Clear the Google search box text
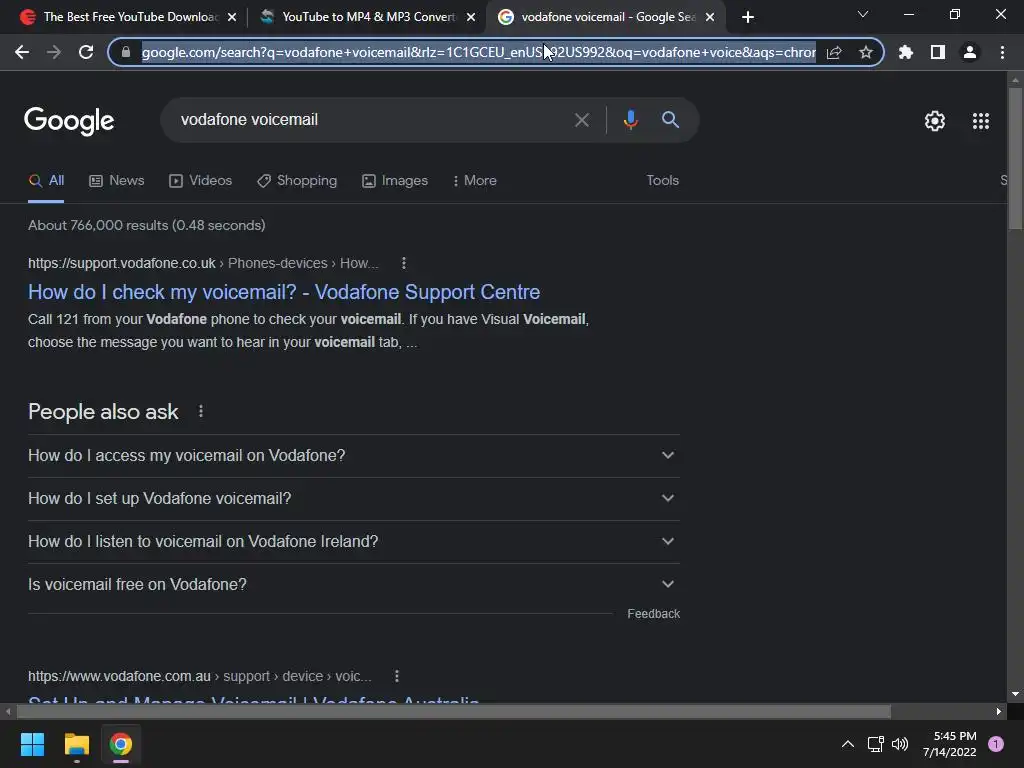This screenshot has width=1024, height=768. click(x=581, y=120)
